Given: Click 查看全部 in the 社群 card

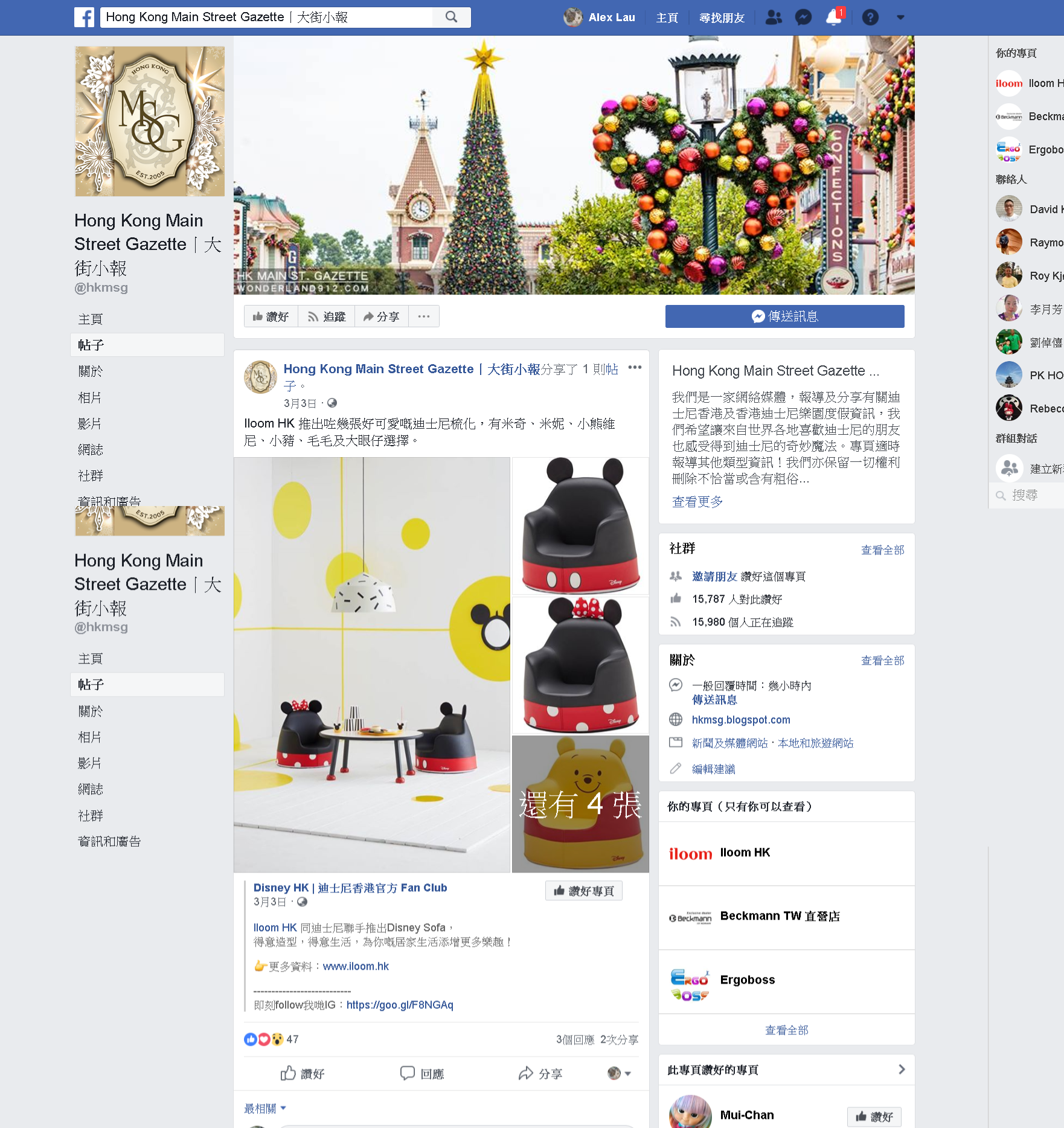Looking at the screenshot, I should click(x=883, y=550).
